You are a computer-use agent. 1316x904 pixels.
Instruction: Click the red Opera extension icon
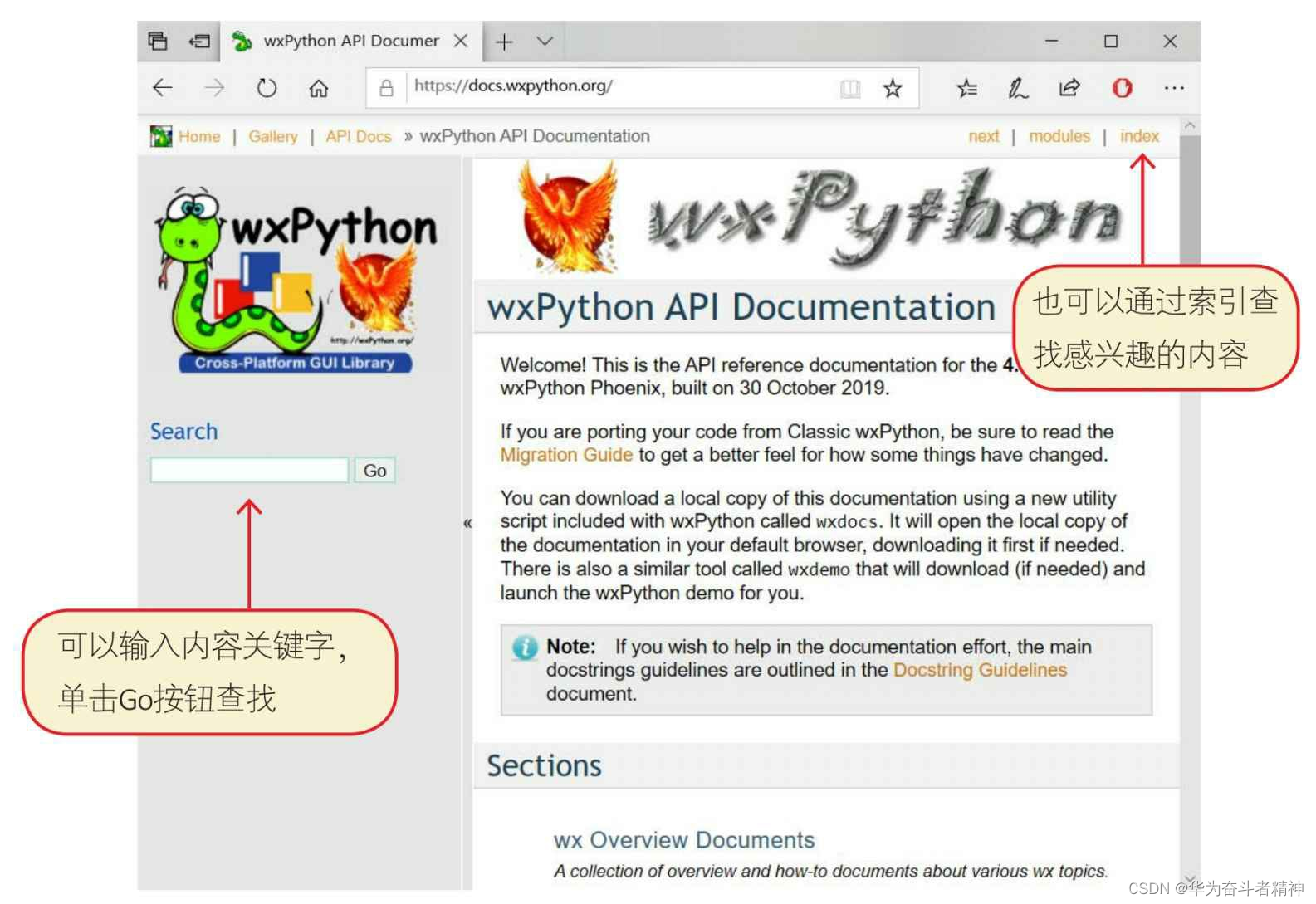[x=1123, y=87]
